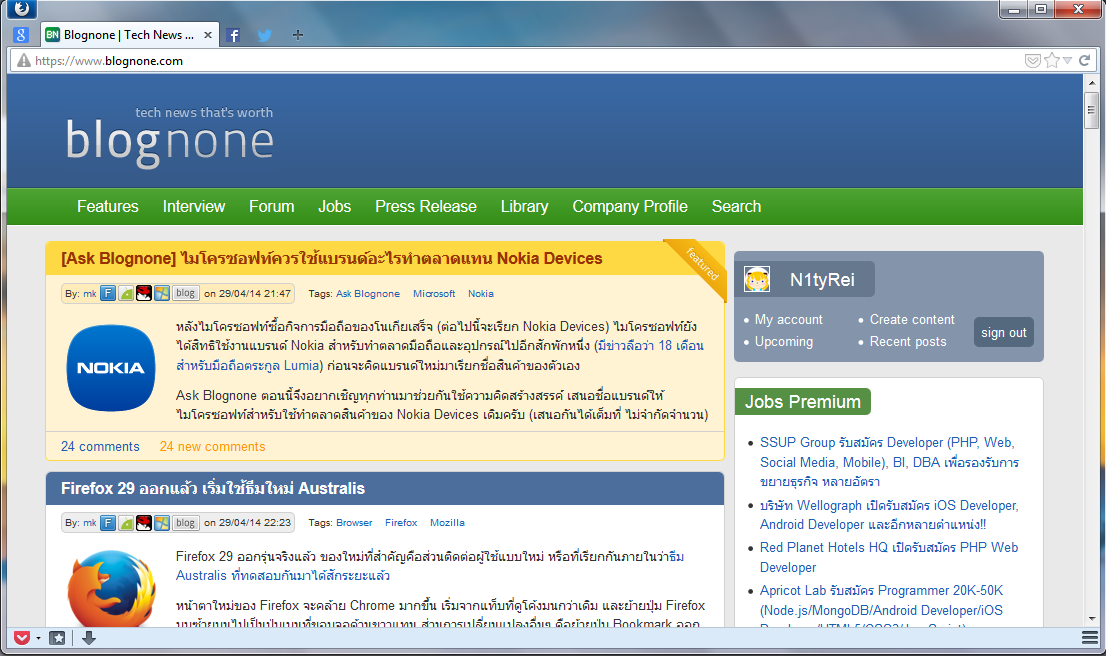Open the Pocket button dropdown arrow
Screen dimensions: 1106x656
[38, 638]
